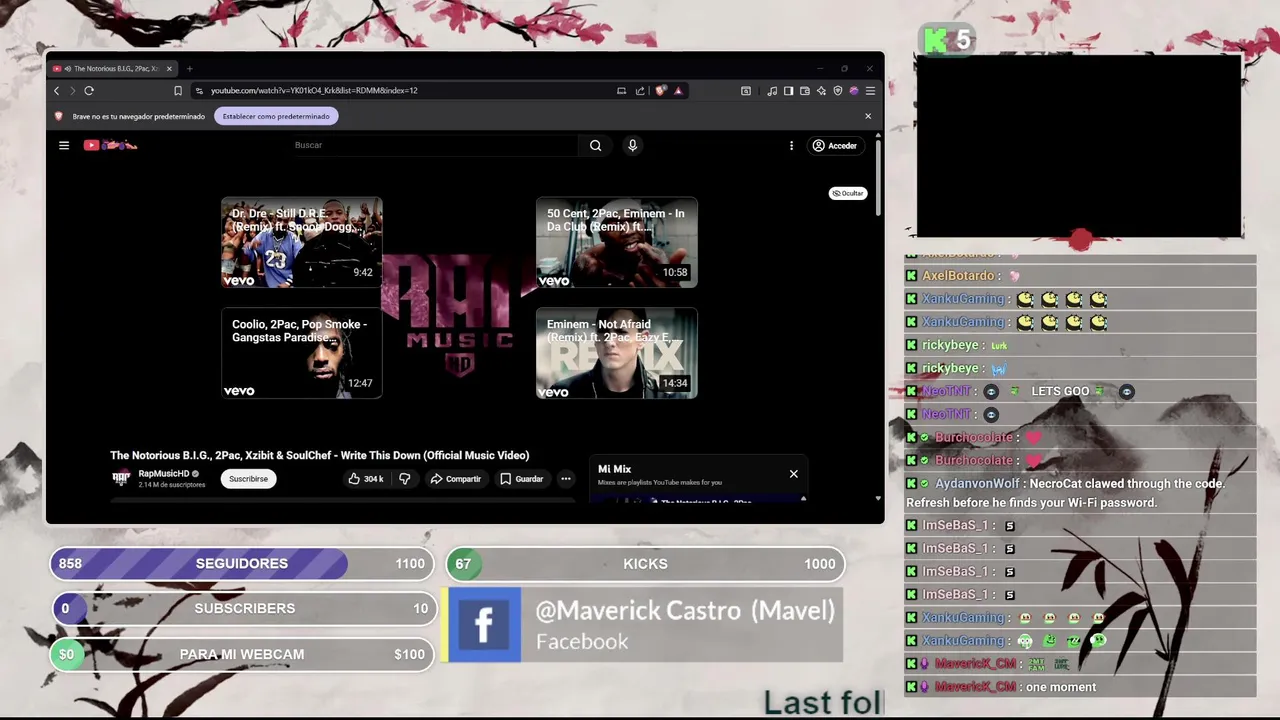
Task: Select The Notorious B.I.G. browser tab
Action: 114,69
